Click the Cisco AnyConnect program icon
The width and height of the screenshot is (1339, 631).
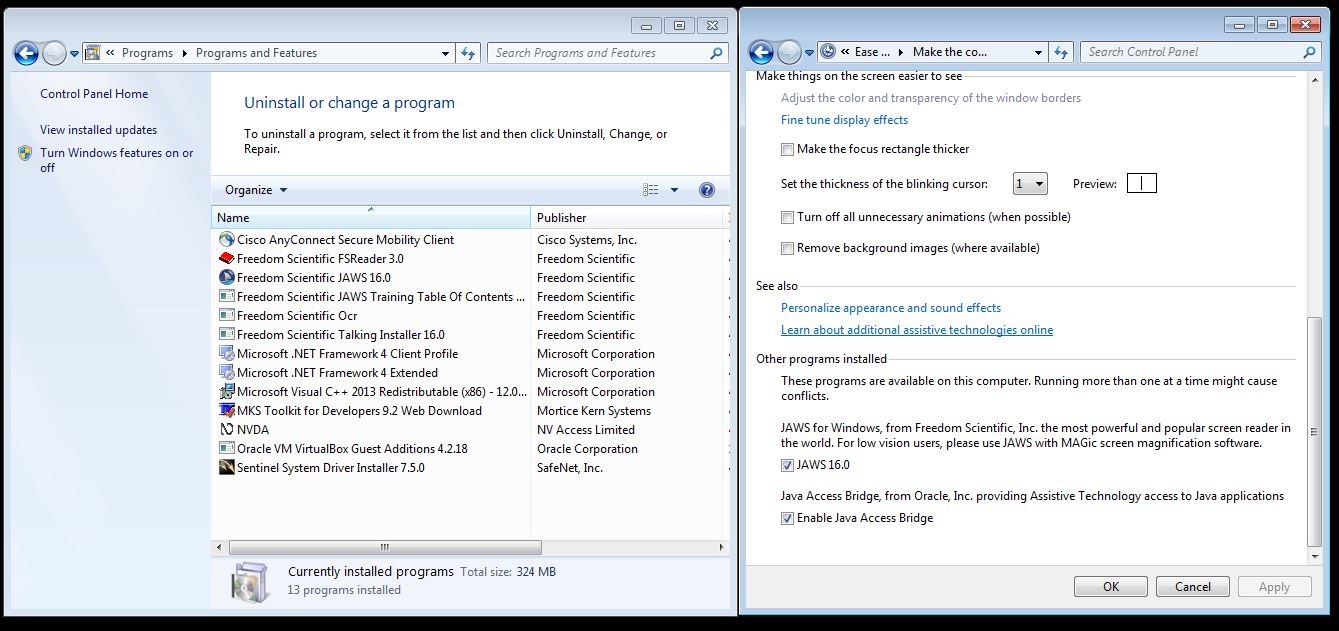pos(226,240)
